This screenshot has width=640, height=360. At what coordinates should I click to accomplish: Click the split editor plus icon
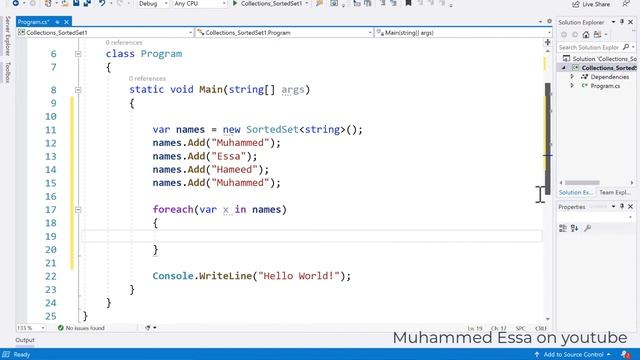pos(548,42)
